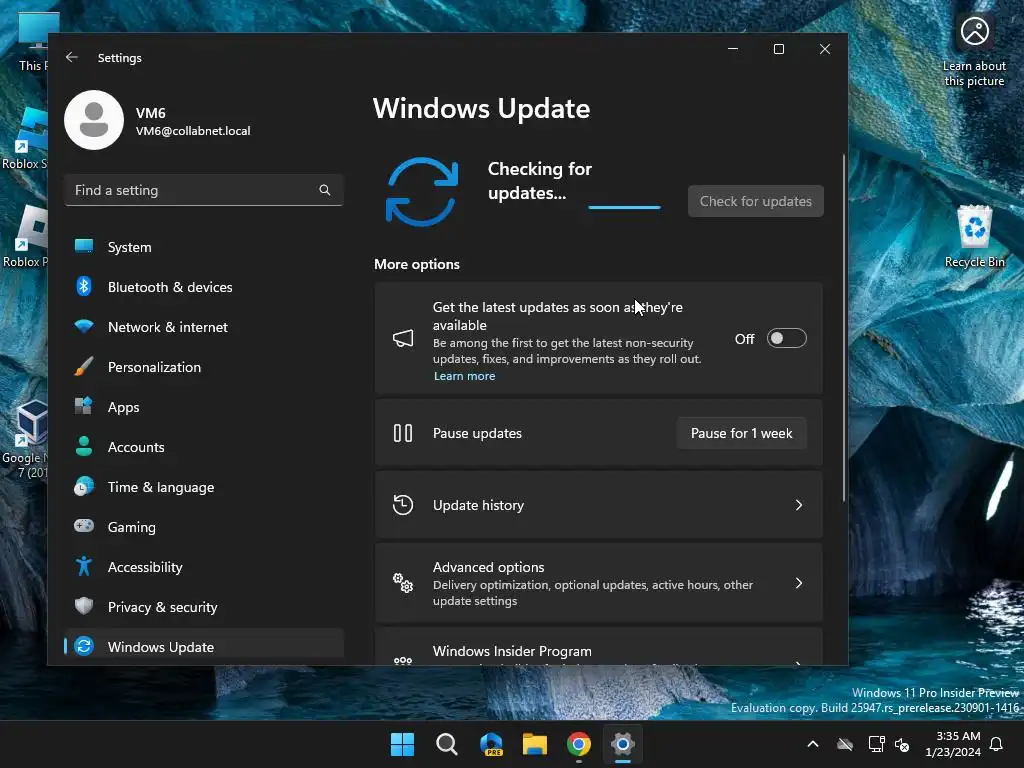
Task: Click the More options heading
Action: (417, 264)
